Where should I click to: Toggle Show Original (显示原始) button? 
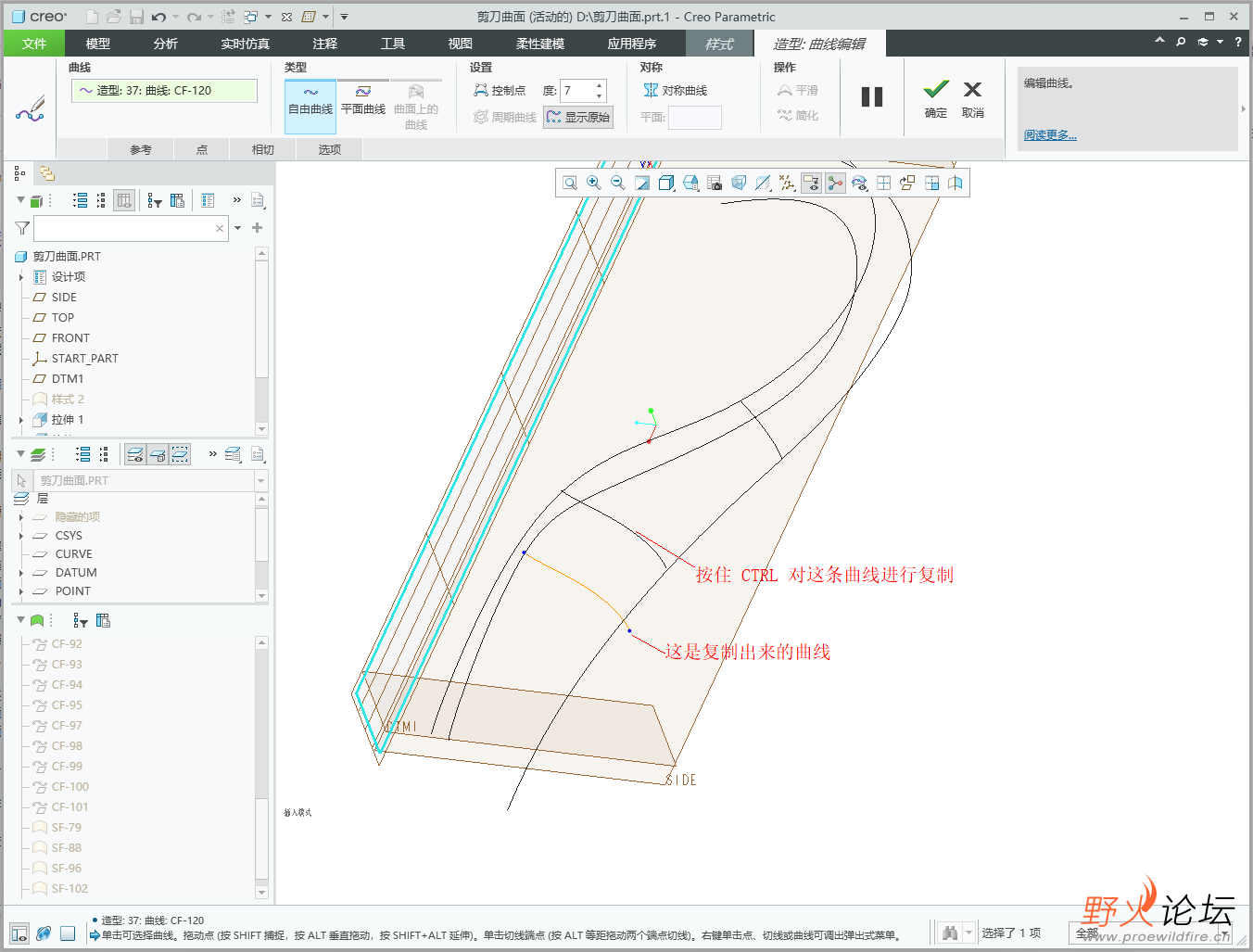pos(578,117)
